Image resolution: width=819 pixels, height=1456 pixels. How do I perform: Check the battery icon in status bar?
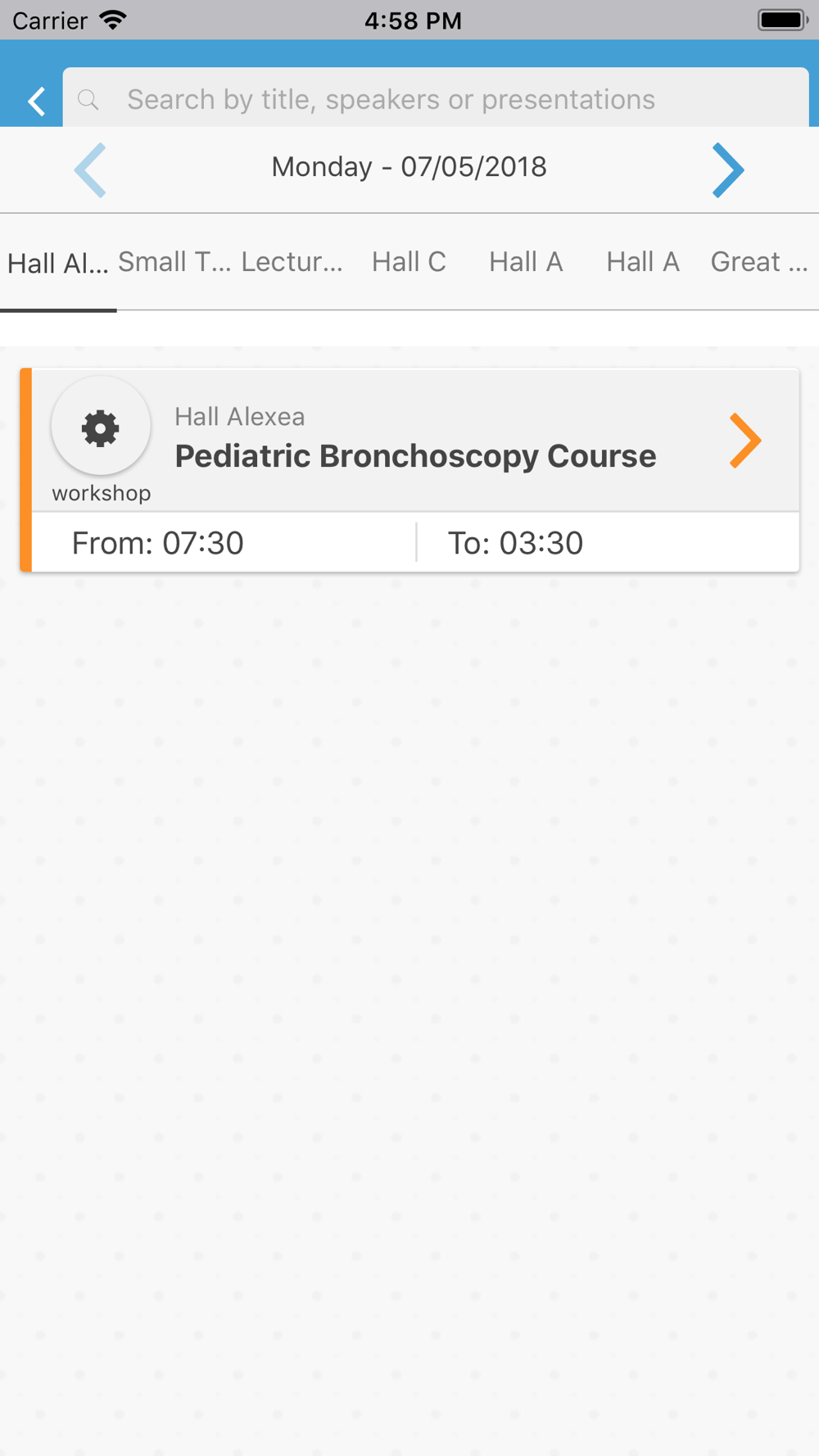coord(783,20)
